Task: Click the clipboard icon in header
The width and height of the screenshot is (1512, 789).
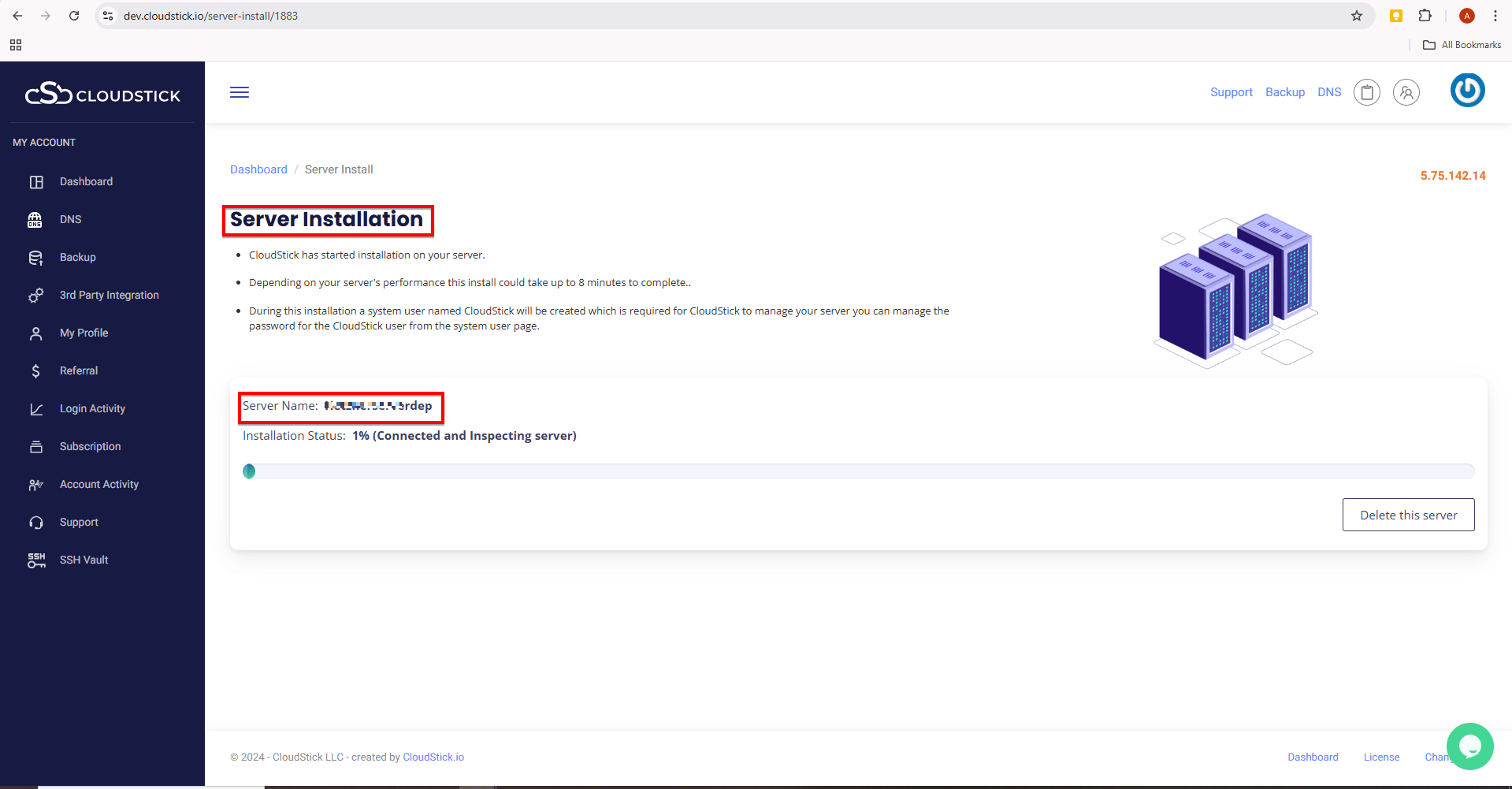Action: pos(1367,92)
